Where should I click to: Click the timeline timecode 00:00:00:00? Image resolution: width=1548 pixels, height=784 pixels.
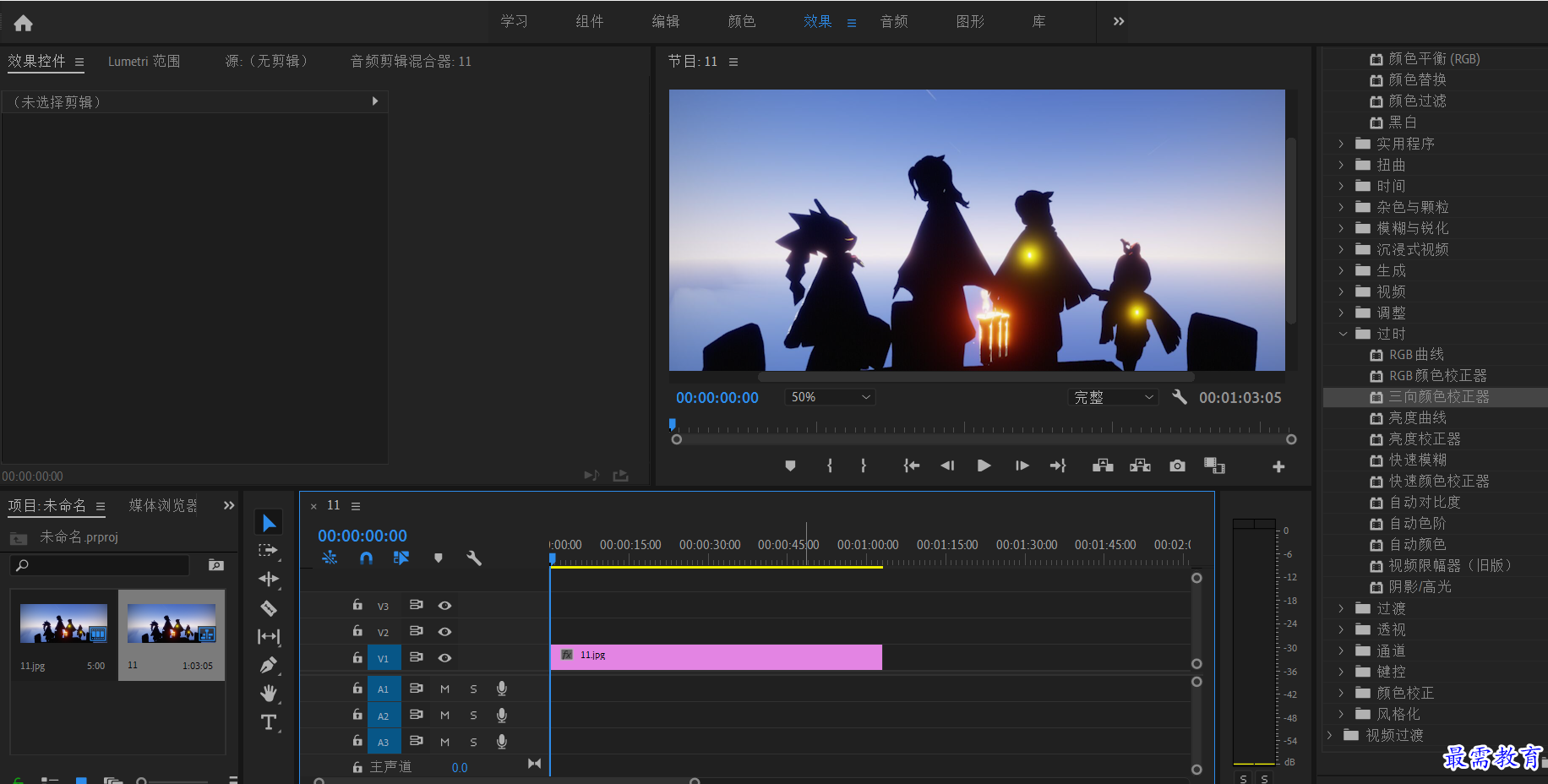click(x=362, y=536)
